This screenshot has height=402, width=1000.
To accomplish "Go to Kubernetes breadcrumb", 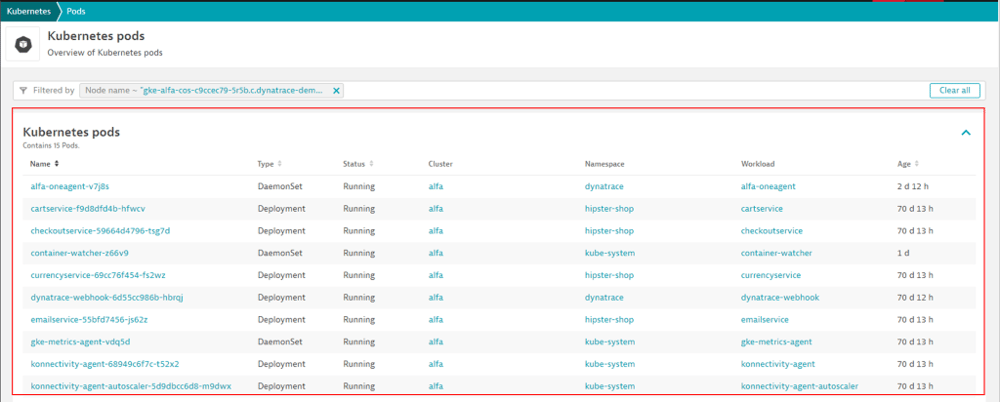I will (x=27, y=8).
